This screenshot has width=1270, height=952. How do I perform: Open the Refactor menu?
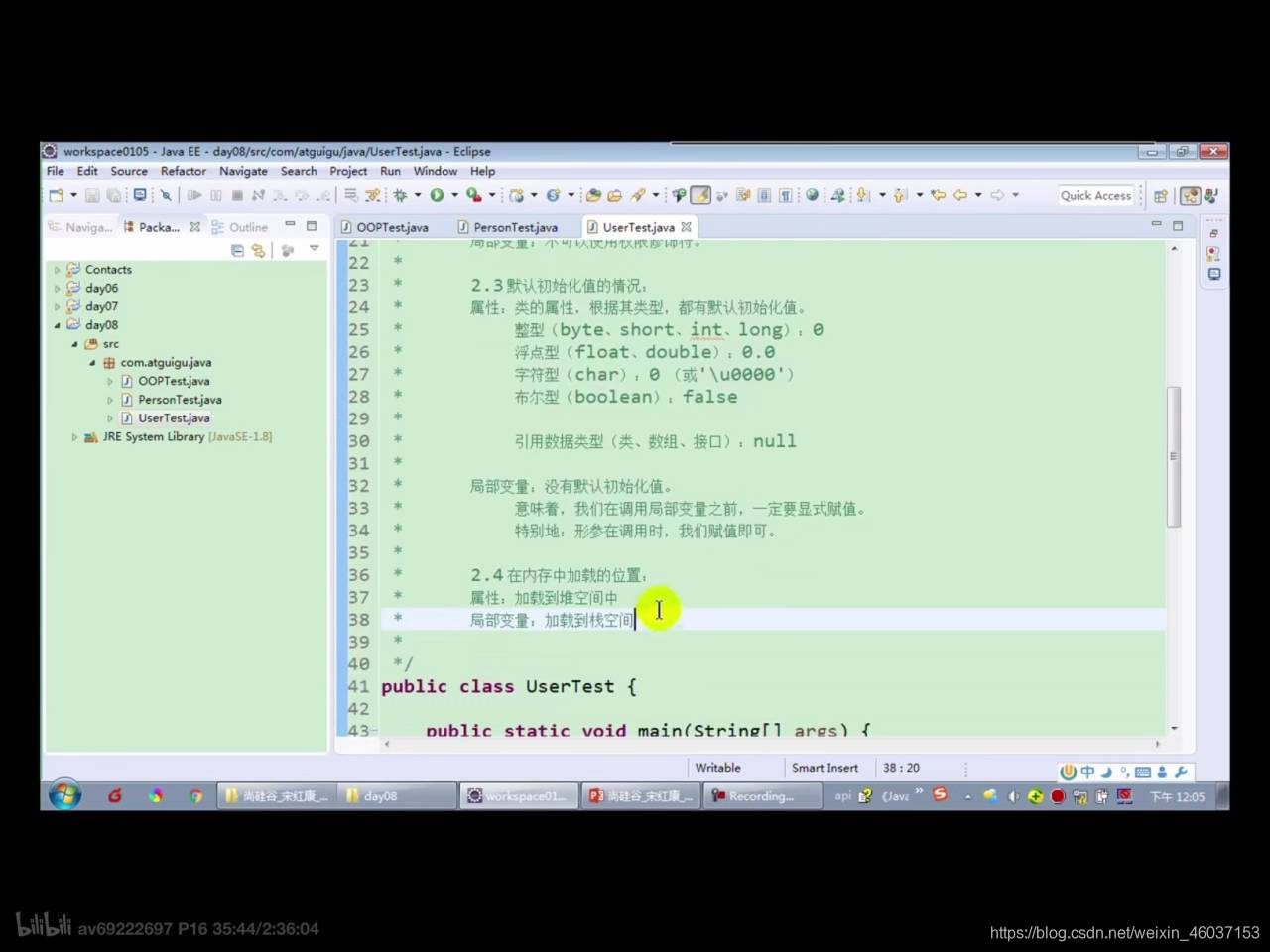coord(184,171)
